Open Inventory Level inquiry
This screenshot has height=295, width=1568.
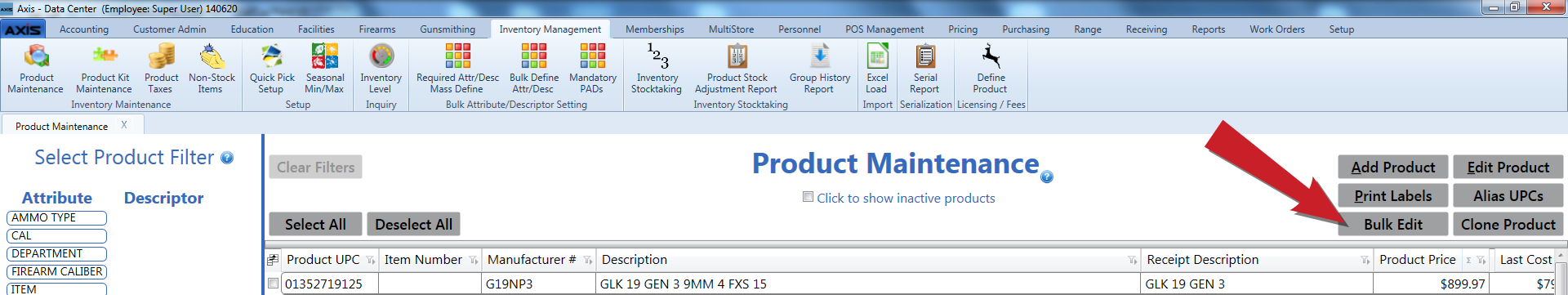pyautogui.click(x=381, y=69)
